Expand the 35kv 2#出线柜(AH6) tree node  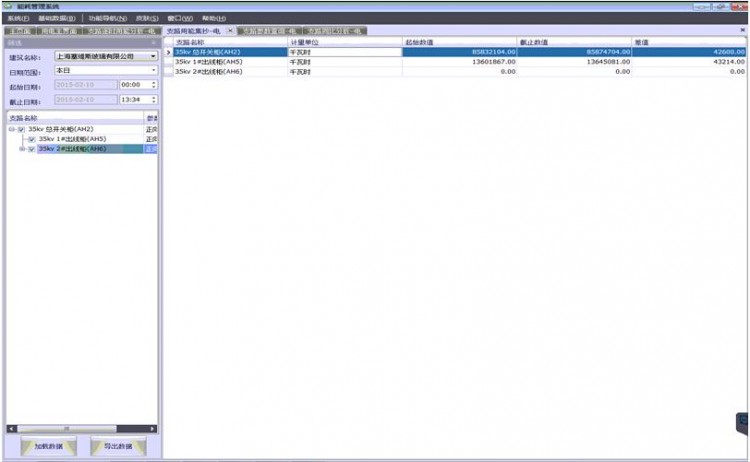(22, 149)
